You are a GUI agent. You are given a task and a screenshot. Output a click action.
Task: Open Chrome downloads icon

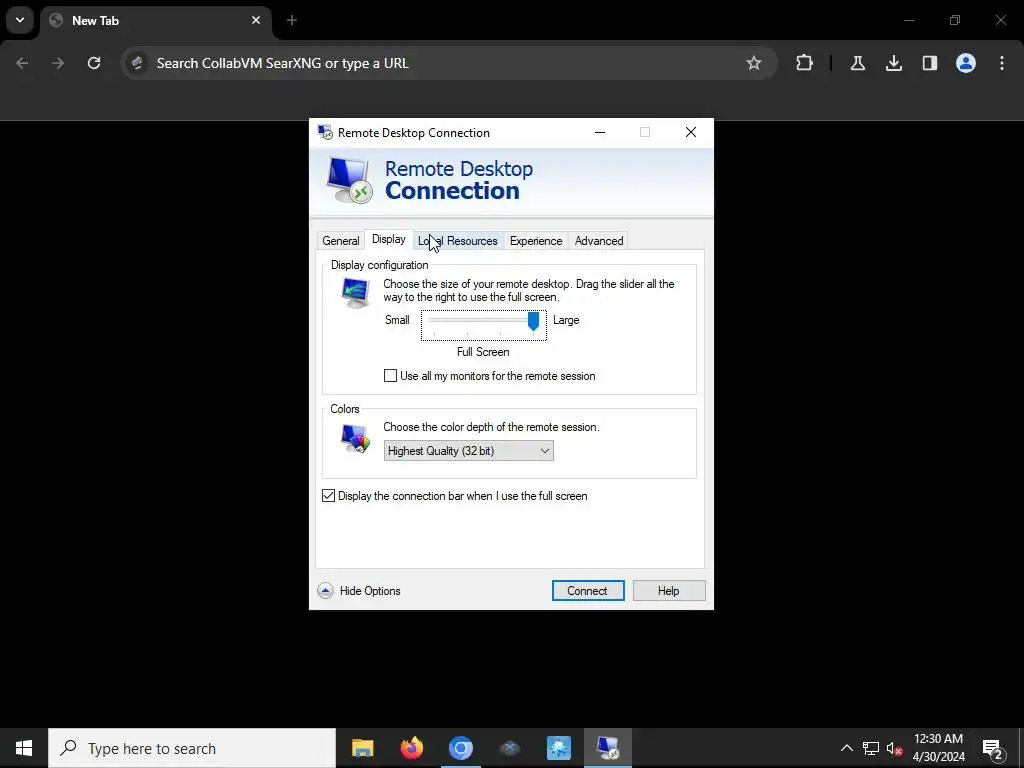894,63
